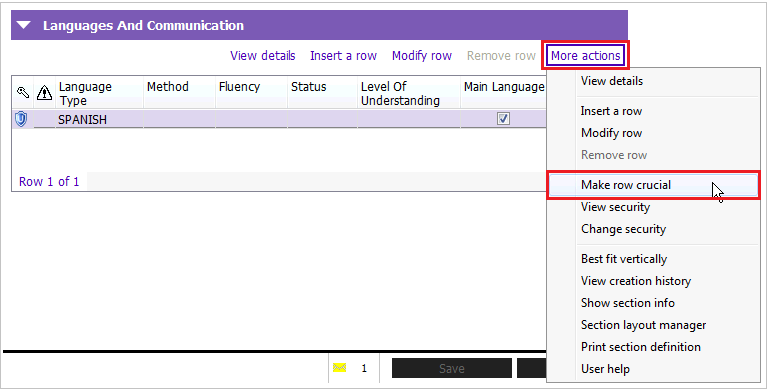Screen dimensions: 774x392
Task: Click the greyed Remove row toolbar link
Action: tap(502, 55)
